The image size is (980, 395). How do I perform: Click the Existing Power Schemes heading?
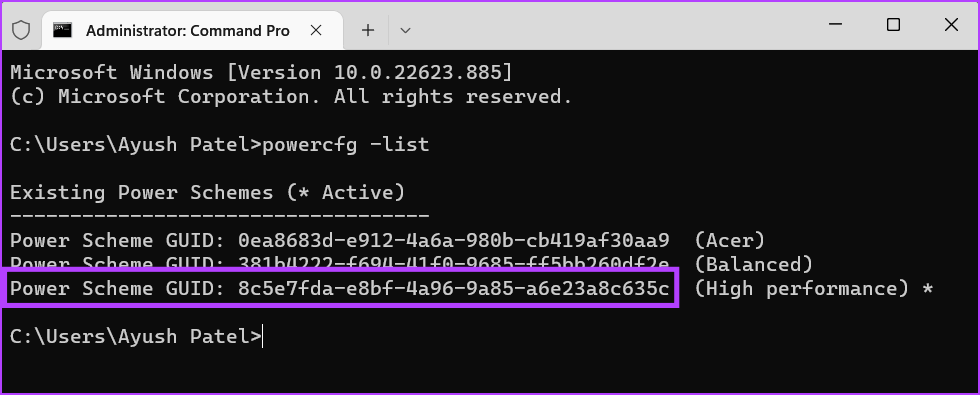click(208, 192)
